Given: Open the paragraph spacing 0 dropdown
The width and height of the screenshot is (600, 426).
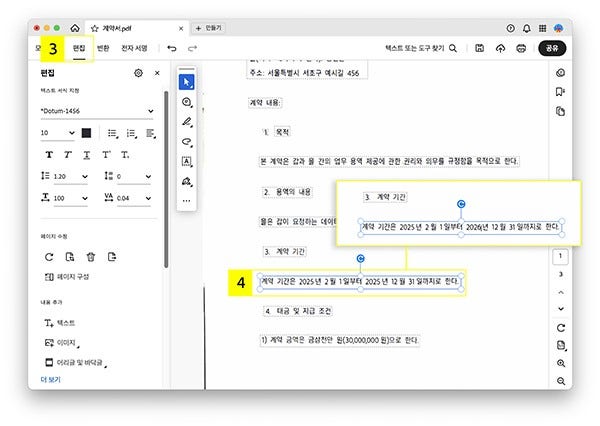Looking at the screenshot, I should pos(134,176).
